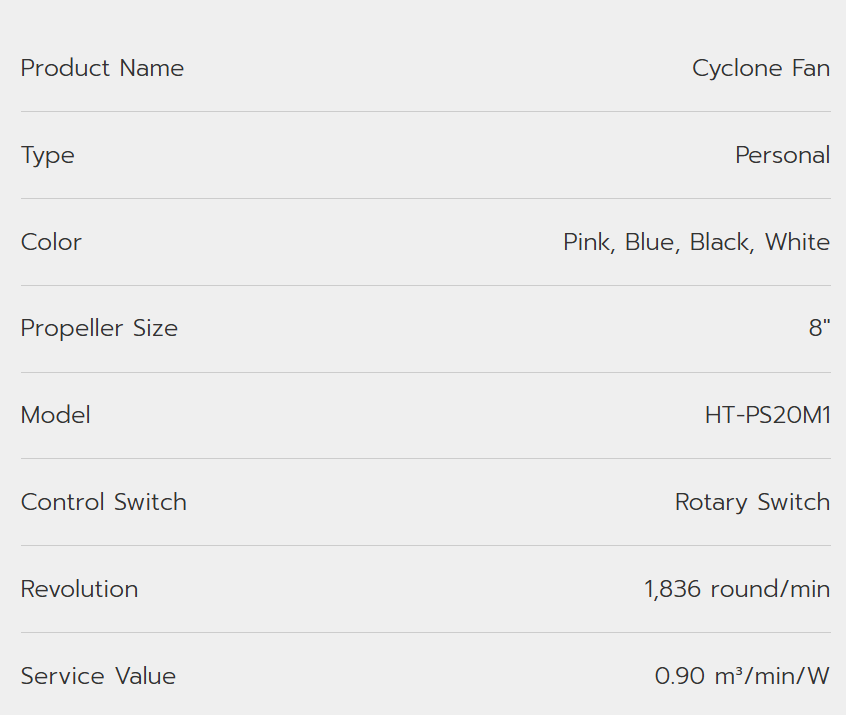Click the word Pink in colors
The height and width of the screenshot is (715, 846).
point(587,242)
